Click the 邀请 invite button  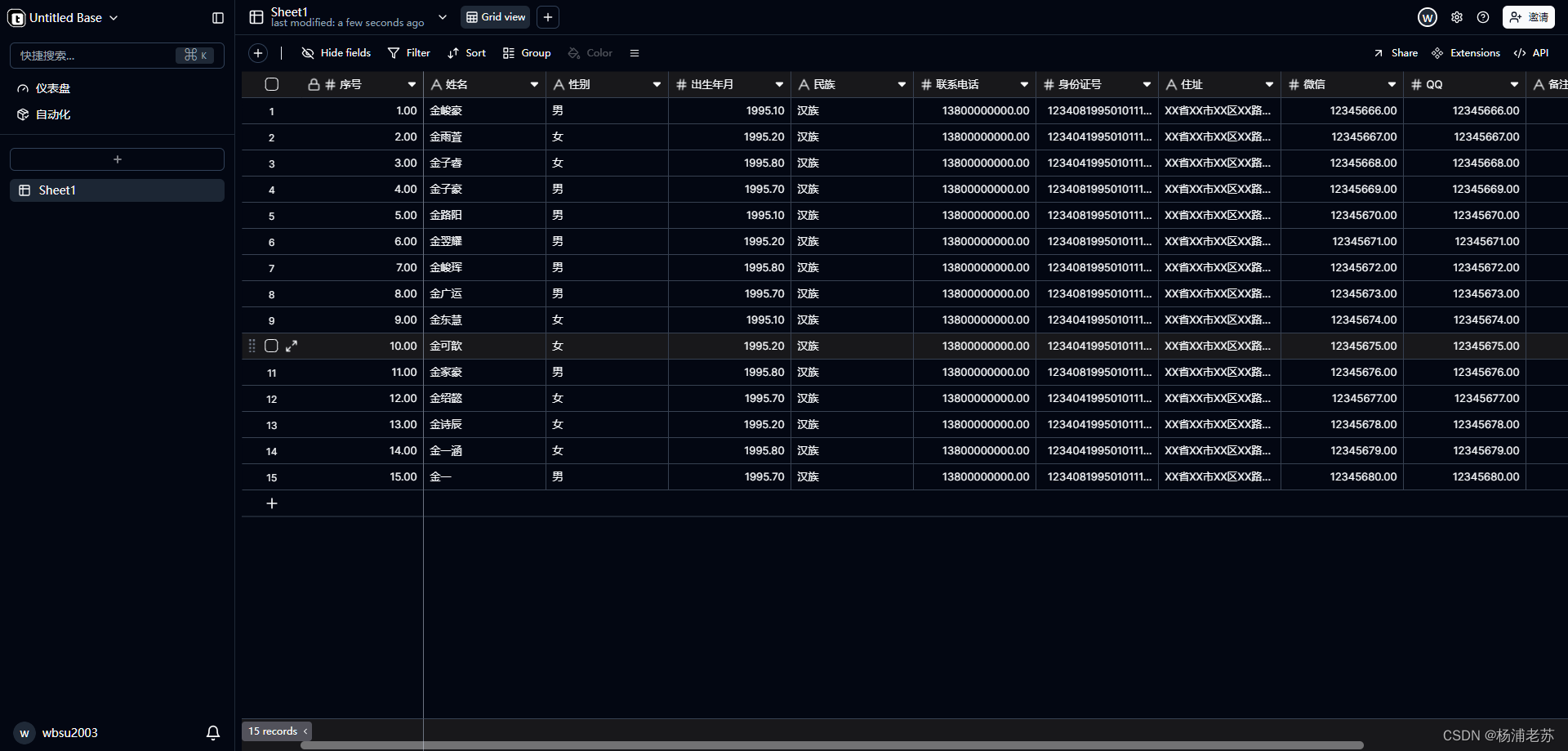coord(1529,17)
